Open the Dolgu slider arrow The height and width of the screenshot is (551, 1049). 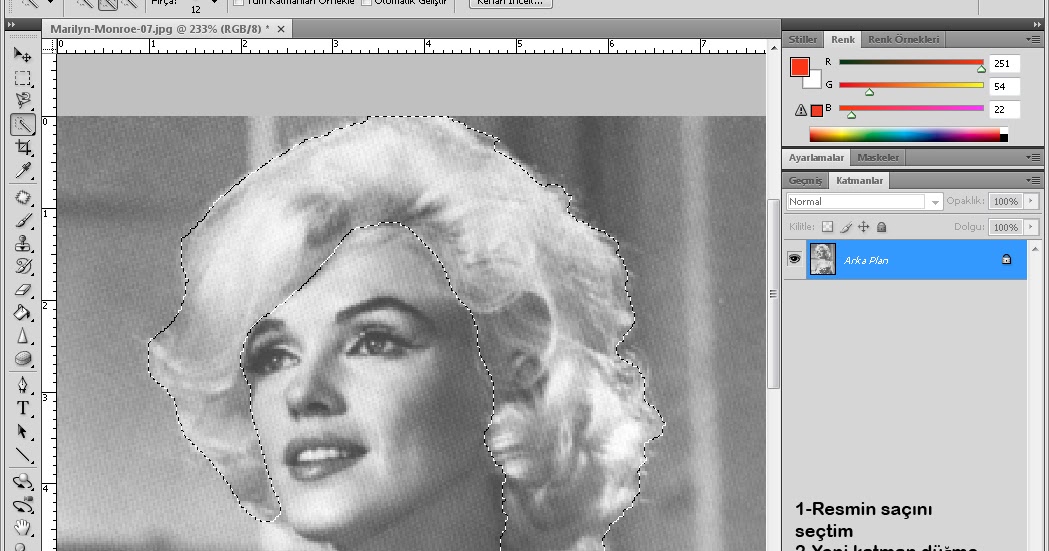tap(1031, 227)
